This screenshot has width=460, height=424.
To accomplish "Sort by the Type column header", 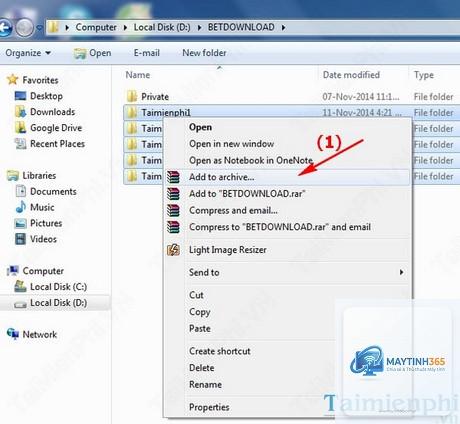I will (424, 75).
